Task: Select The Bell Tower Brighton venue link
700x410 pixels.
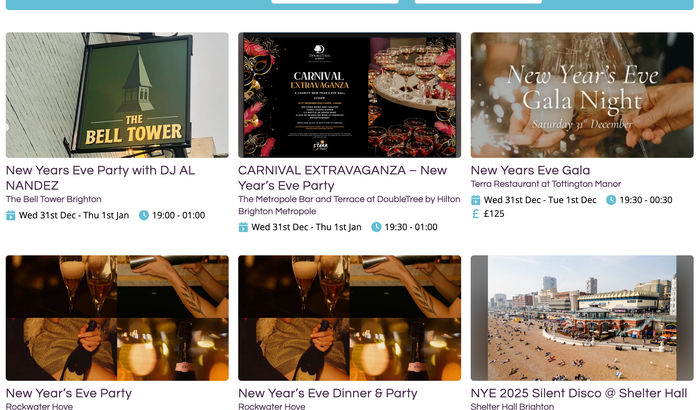Action: point(54,199)
